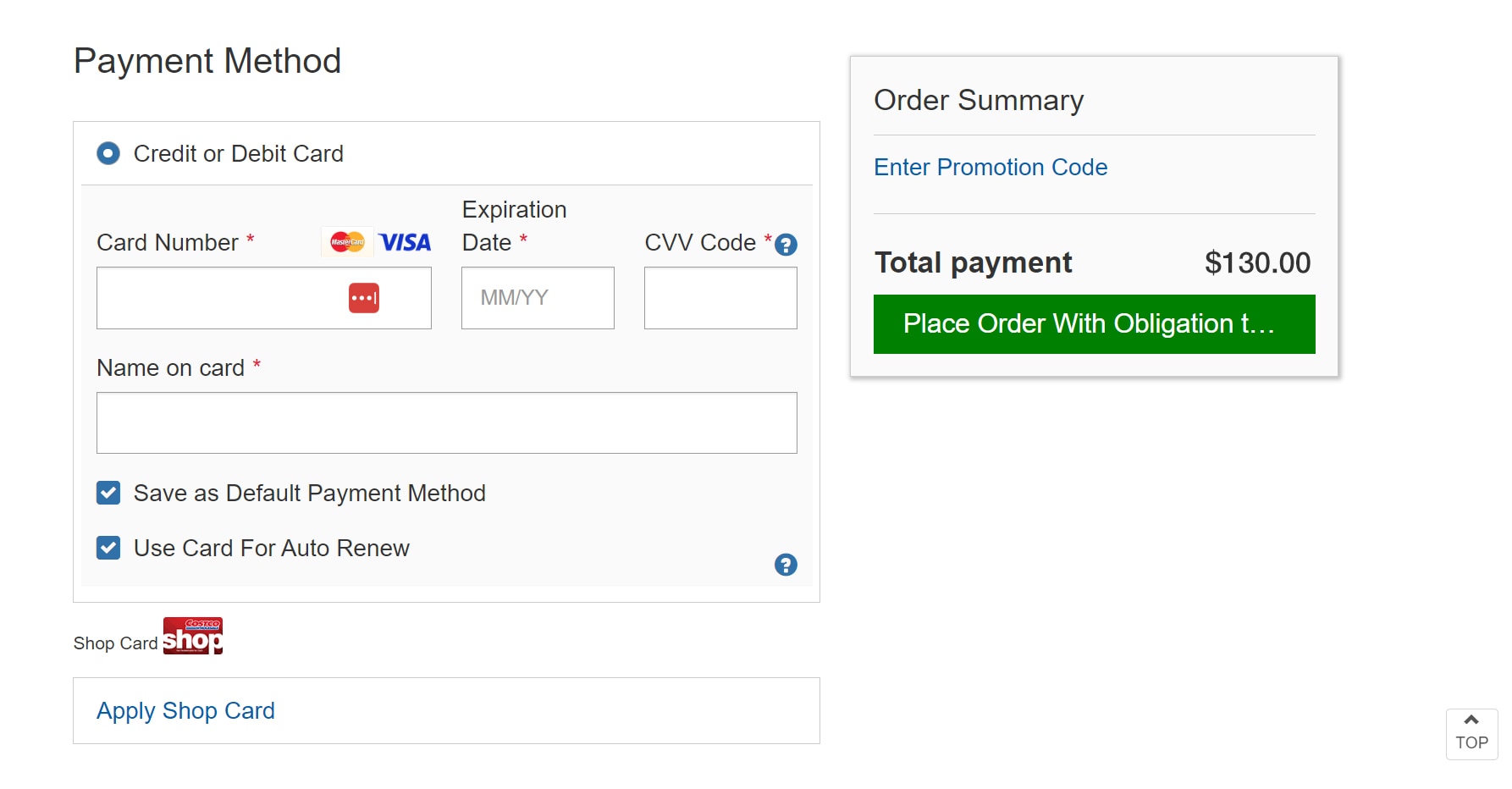This screenshot has width=1512, height=789.
Task: Click the $130.00 total payment amount
Action: click(x=1257, y=262)
